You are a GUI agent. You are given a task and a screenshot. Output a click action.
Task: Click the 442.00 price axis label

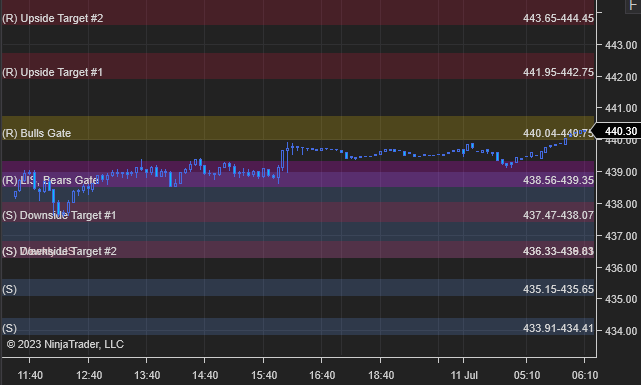(x=621, y=77)
